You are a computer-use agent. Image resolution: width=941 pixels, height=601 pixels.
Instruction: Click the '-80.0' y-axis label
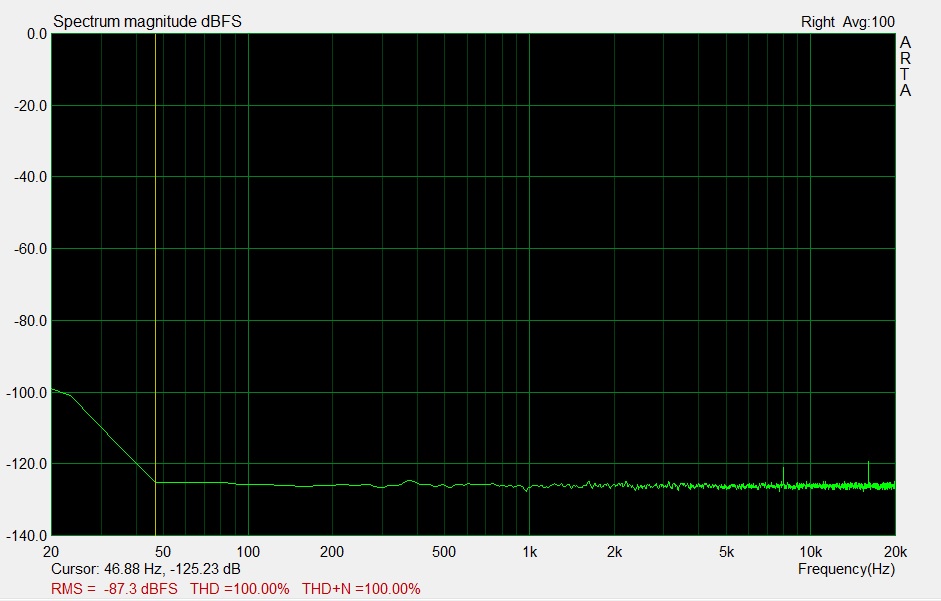coord(31,321)
